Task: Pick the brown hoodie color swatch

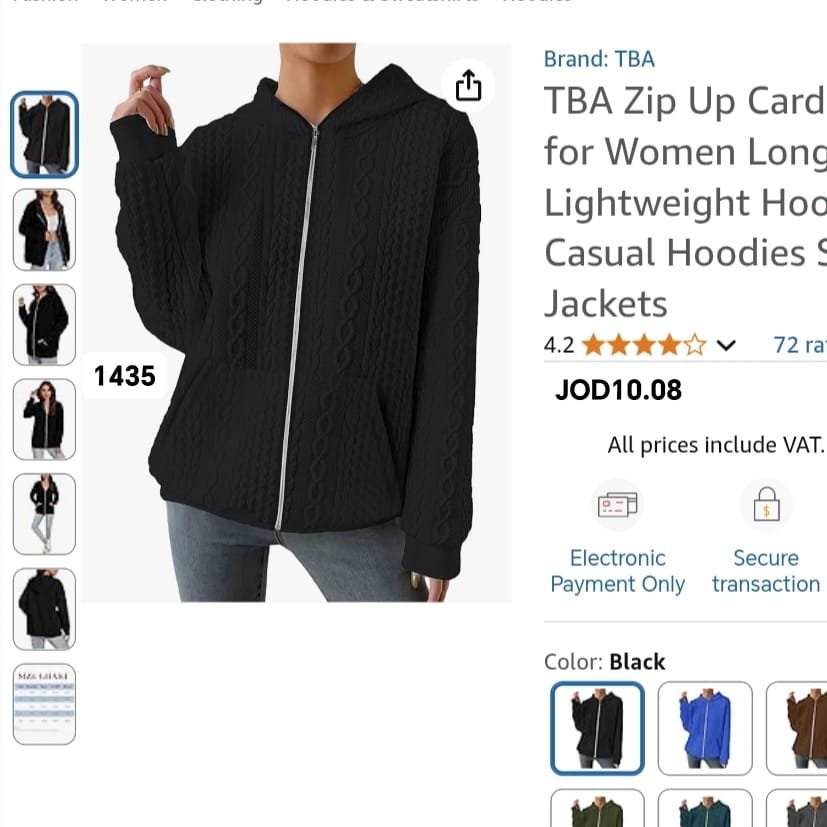Action: pos(796,728)
